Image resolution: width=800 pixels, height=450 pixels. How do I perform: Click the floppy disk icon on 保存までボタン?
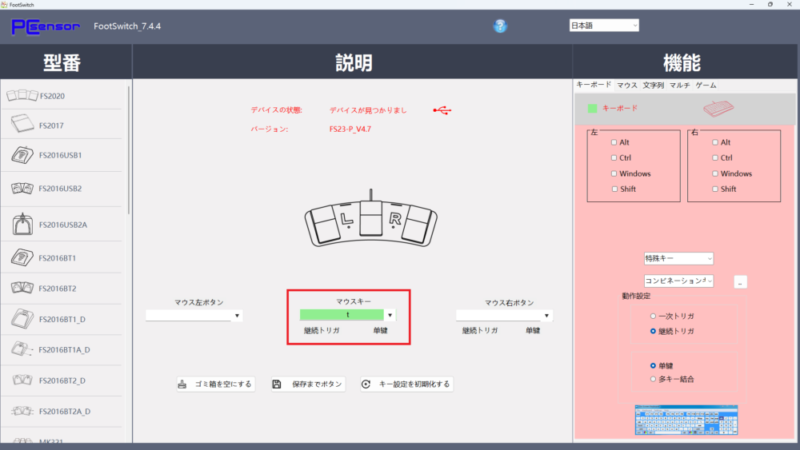tap(277, 384)
